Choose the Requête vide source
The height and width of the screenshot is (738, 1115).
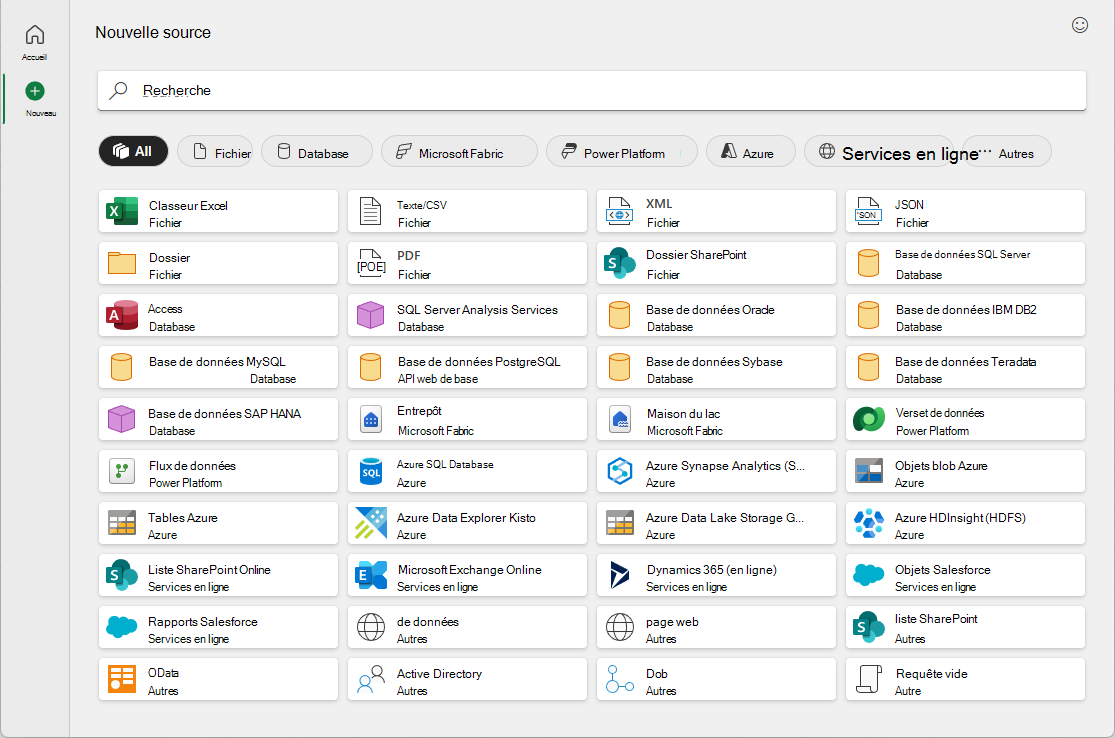(965, 679)
